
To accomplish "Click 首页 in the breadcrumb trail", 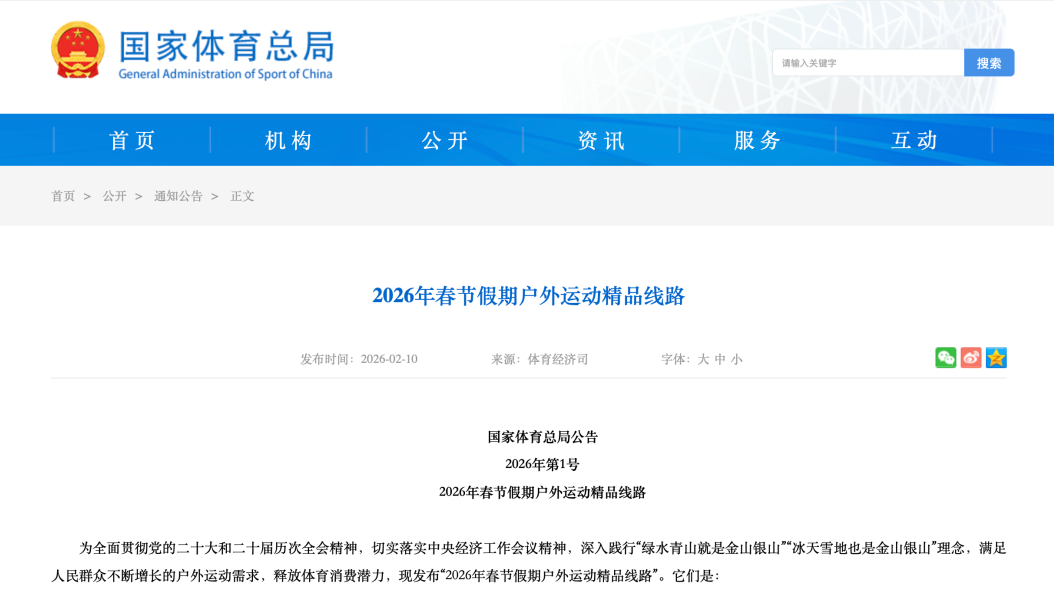I will coord(63,196).
